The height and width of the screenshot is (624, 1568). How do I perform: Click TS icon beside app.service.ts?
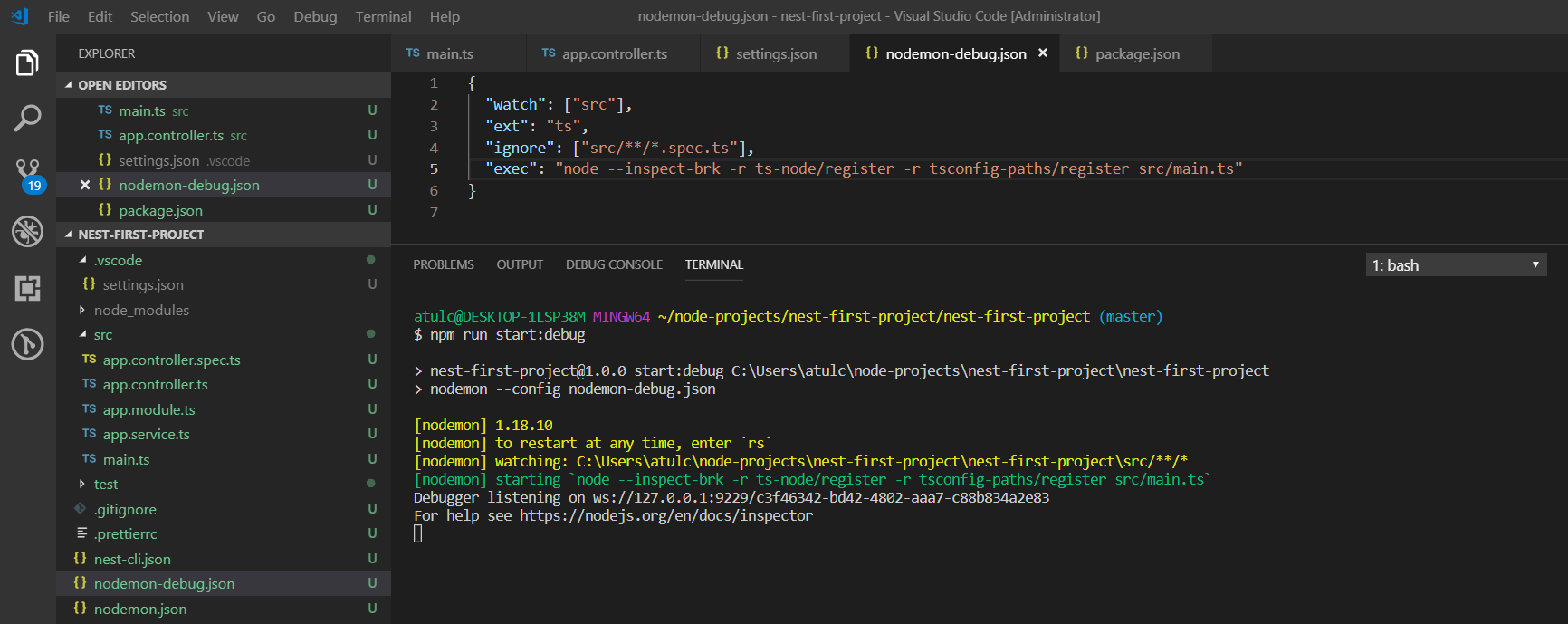(89, 434)
